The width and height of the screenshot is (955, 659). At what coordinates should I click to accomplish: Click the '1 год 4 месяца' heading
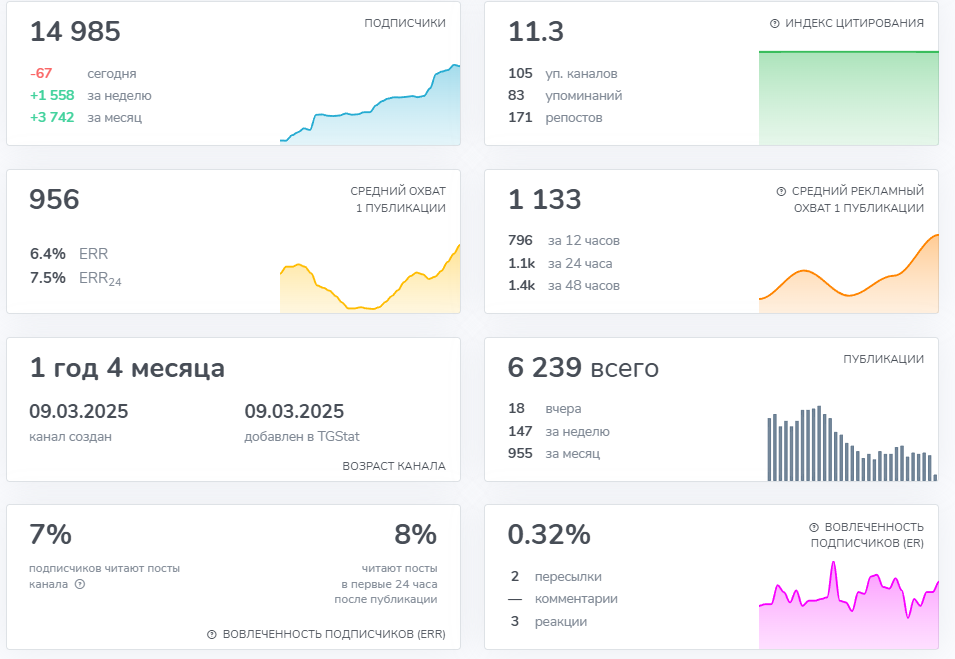point(127,368)
